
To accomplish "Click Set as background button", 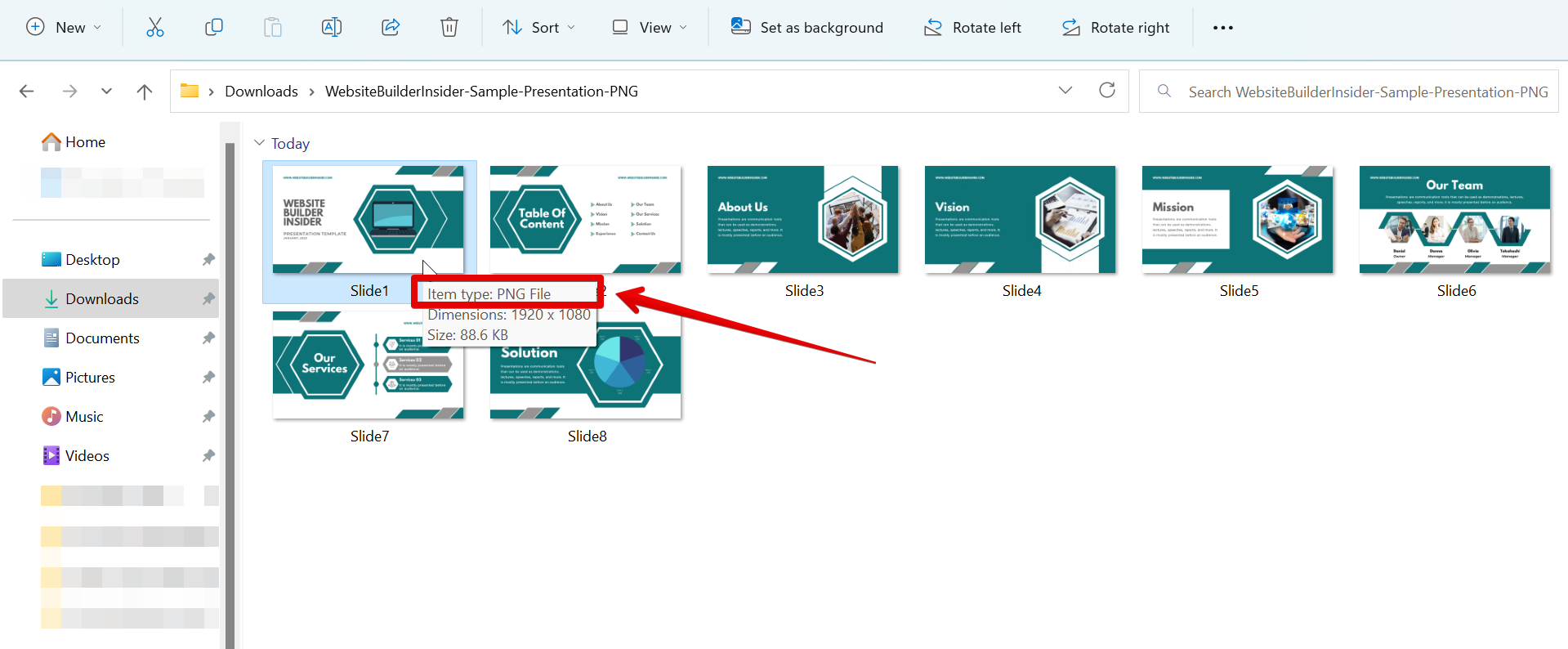I will point(806,28).
